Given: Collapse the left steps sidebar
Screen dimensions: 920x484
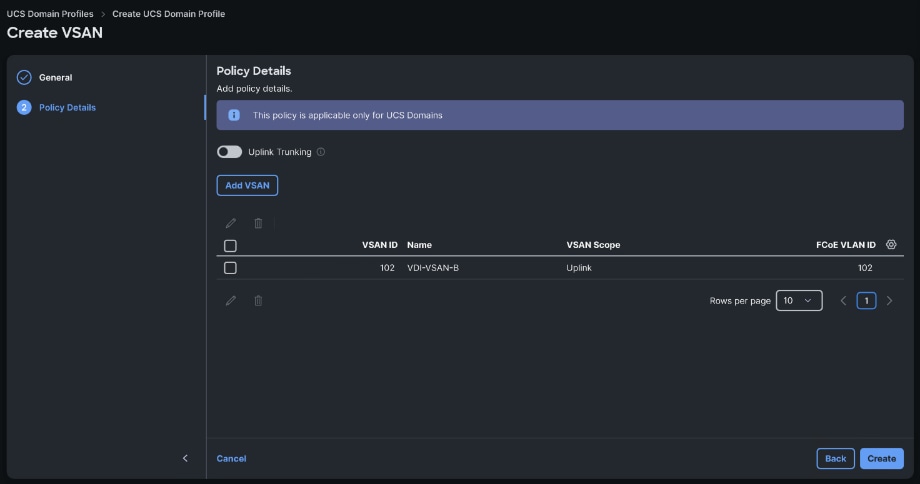Looking at the screenshot, I should point(185,458).
